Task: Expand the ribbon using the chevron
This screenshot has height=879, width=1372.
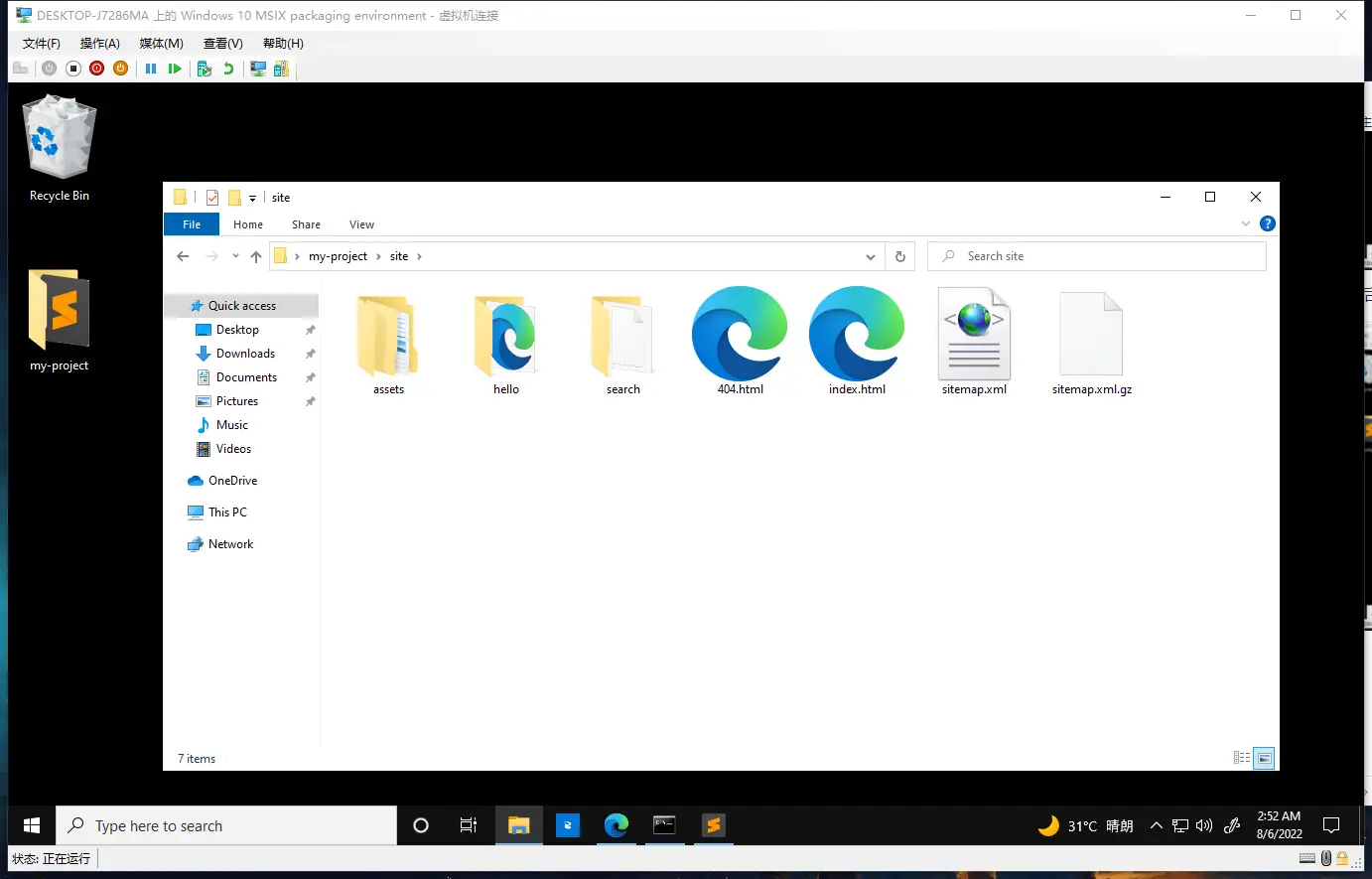Action: point(1246,224)
